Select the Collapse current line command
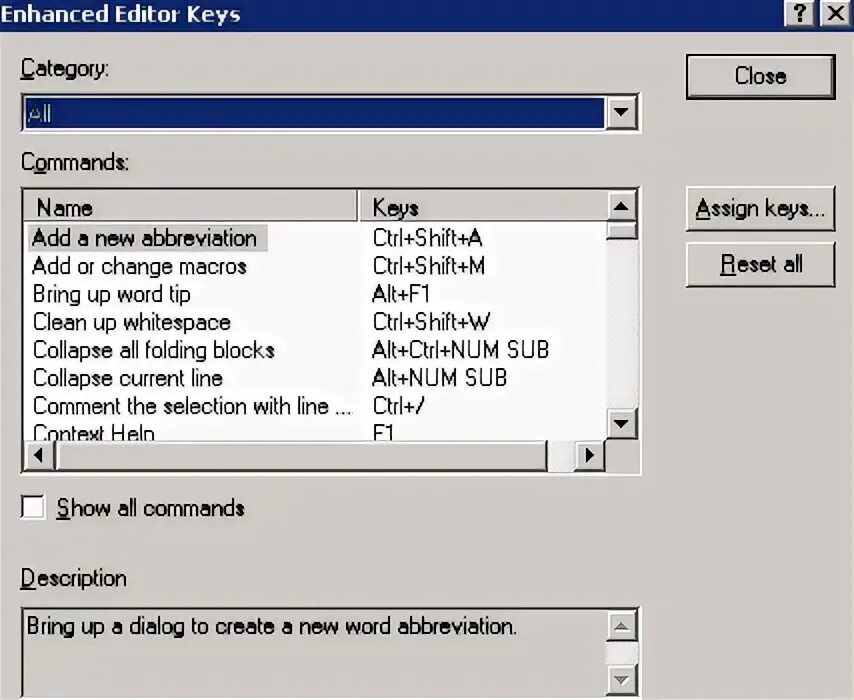Image resolution: width=854 pixels, height=700 pixels. 127,378
